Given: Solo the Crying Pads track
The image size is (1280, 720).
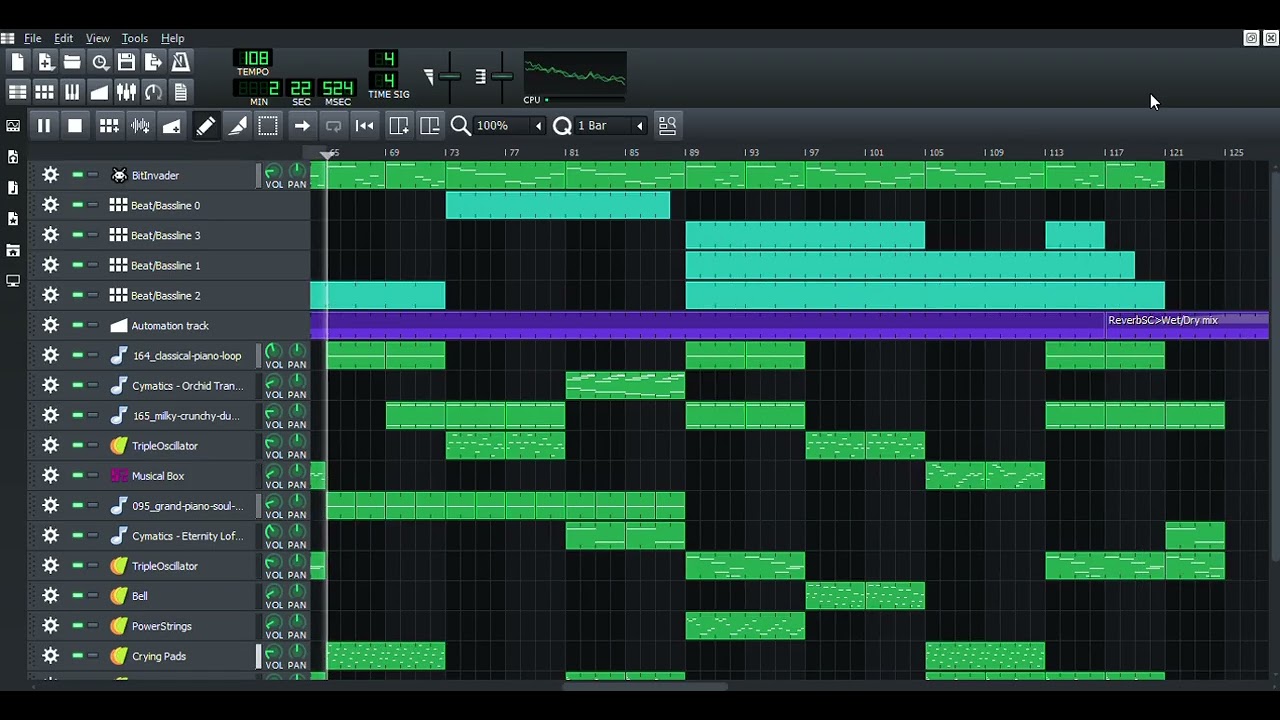Looking at the screenshot, I should point(93,656).
